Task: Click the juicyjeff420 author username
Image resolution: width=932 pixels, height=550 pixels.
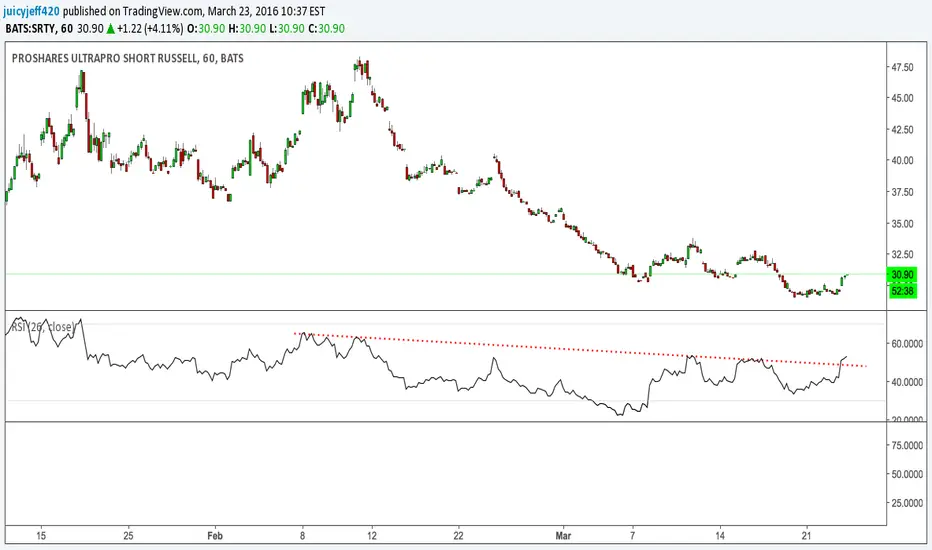Action: [x=31, y=11]
